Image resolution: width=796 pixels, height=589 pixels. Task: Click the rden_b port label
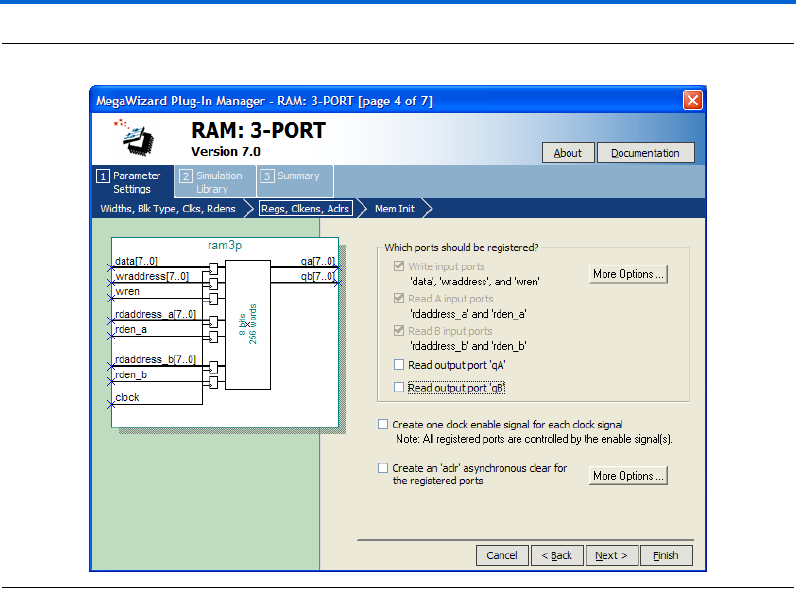point(131,374)
